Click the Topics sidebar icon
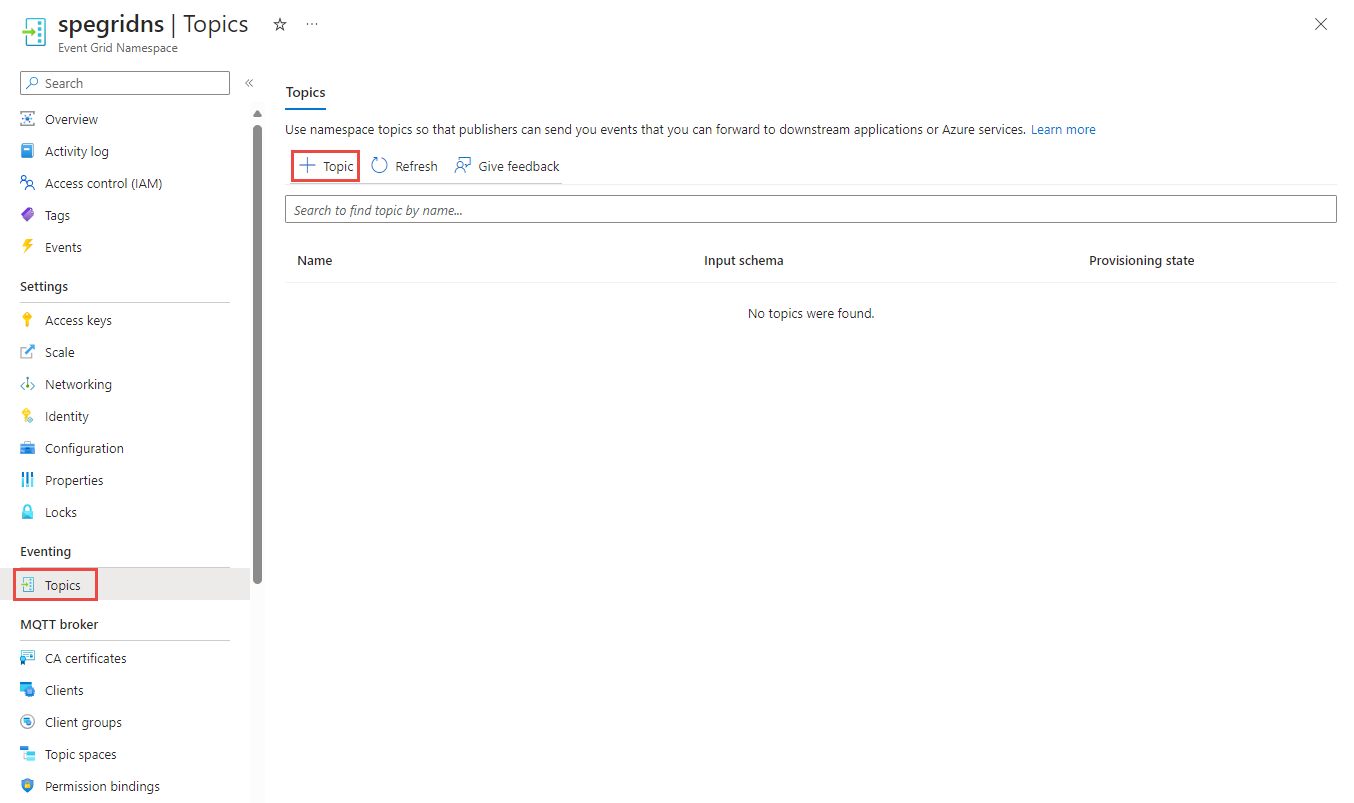This screenshot has height=803, width=1354. tap(28, 585)
